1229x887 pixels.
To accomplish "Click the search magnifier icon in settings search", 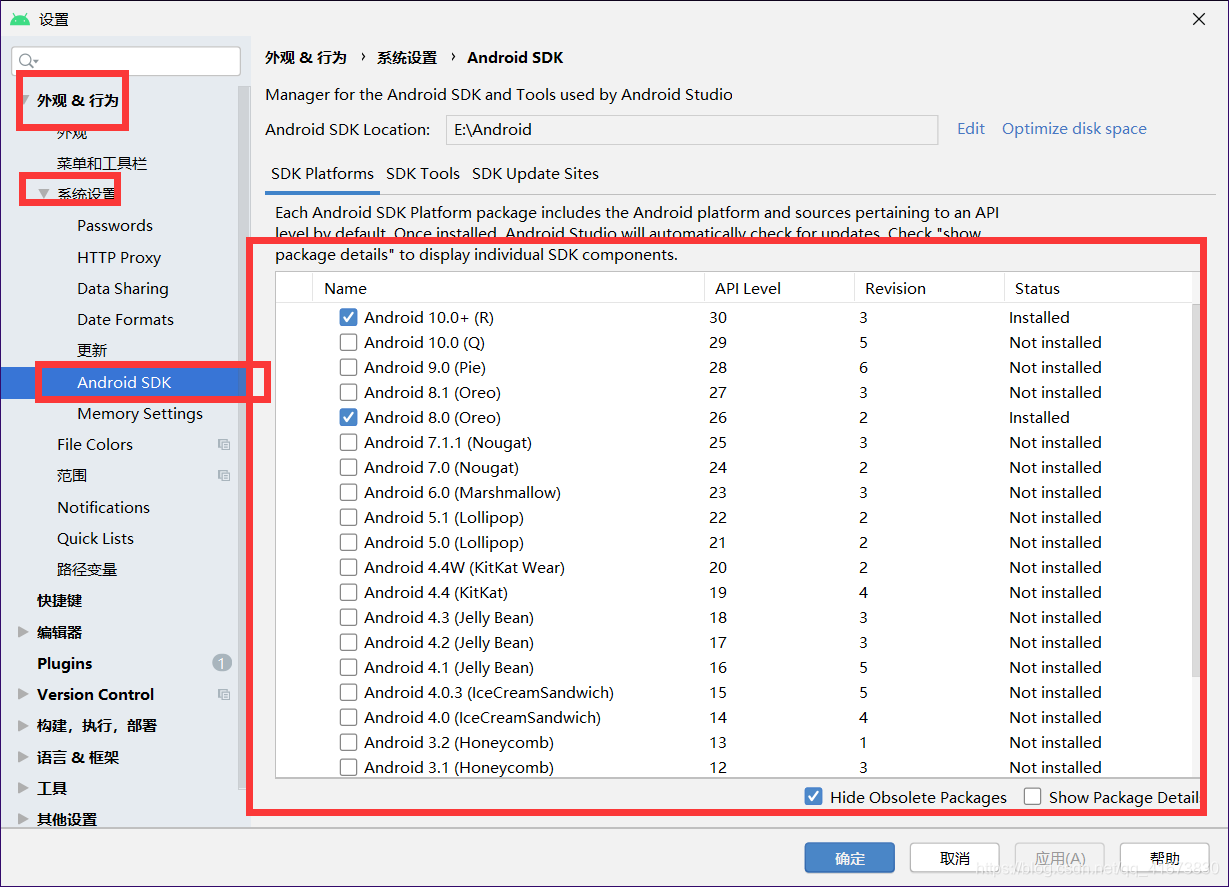I will [27, 61].
